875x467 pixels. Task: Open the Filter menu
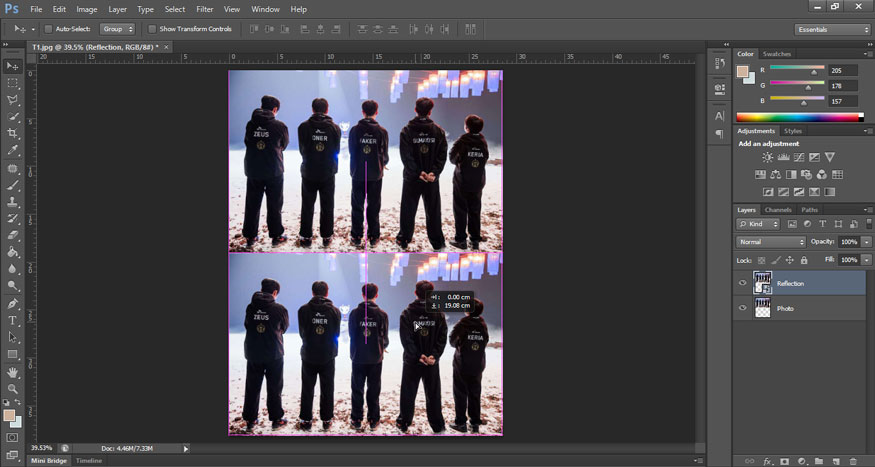[204, 9]
